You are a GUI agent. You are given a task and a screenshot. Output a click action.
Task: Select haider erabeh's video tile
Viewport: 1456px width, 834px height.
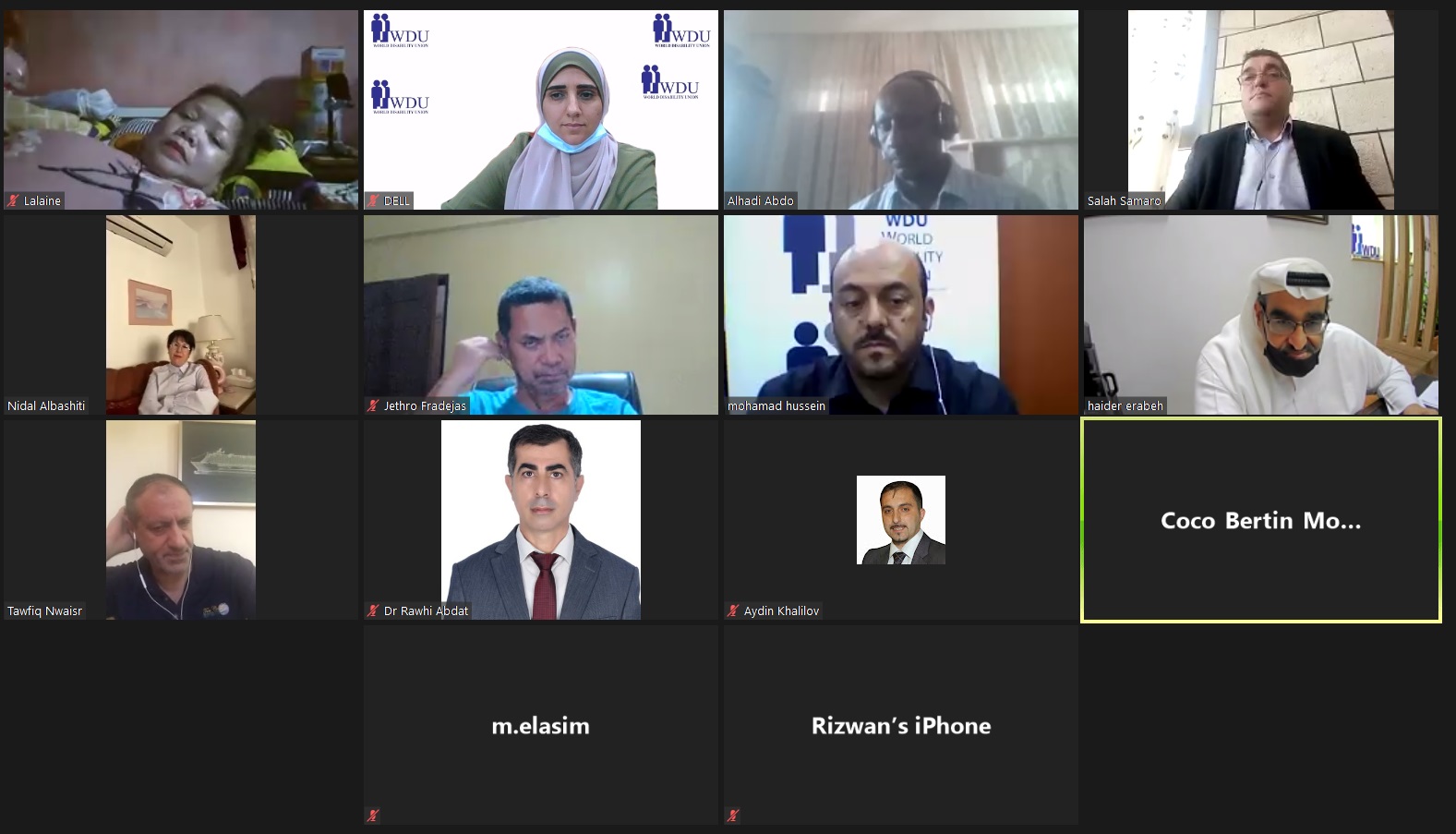[x=1260, y=315]
